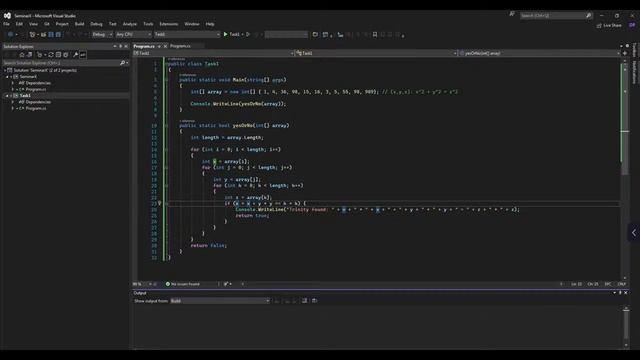Click the Solution Explorer Home icon
This screenshot has width=640, height=360.
[x=22, y=55]
